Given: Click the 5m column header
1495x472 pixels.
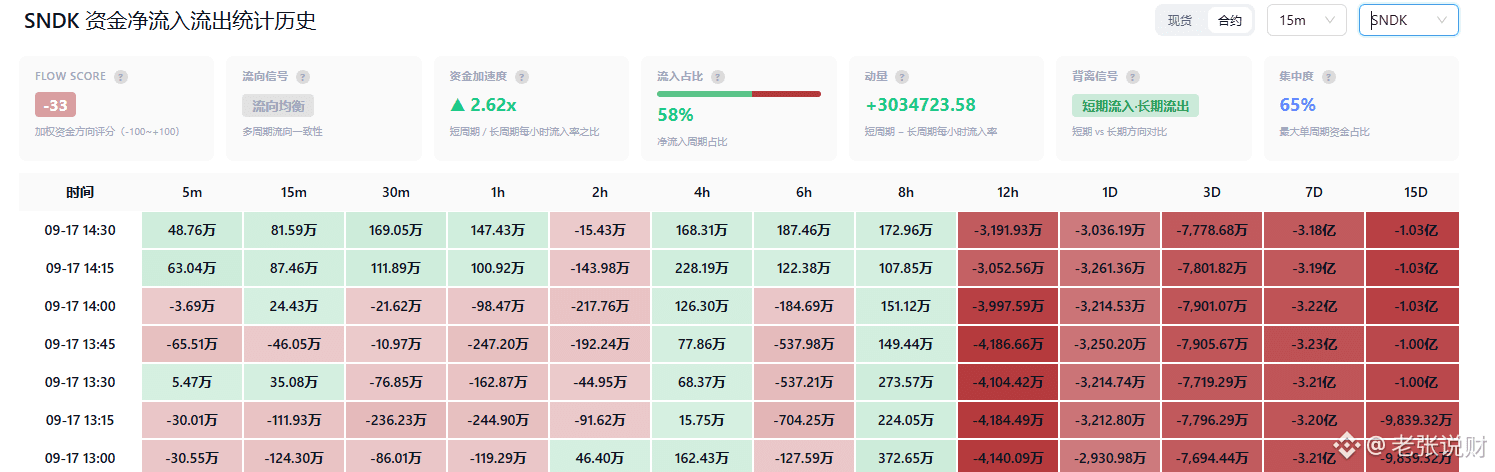Looking at the screenshot, I should coord(192,192).
